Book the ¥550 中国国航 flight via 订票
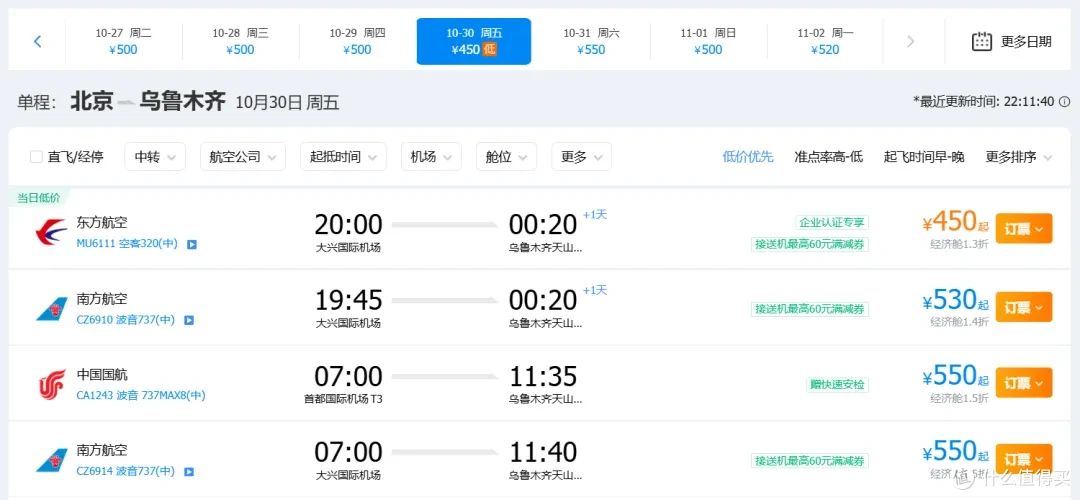Image resolution: width=1080 pixels, height=500 pixels. [1024, 382]
